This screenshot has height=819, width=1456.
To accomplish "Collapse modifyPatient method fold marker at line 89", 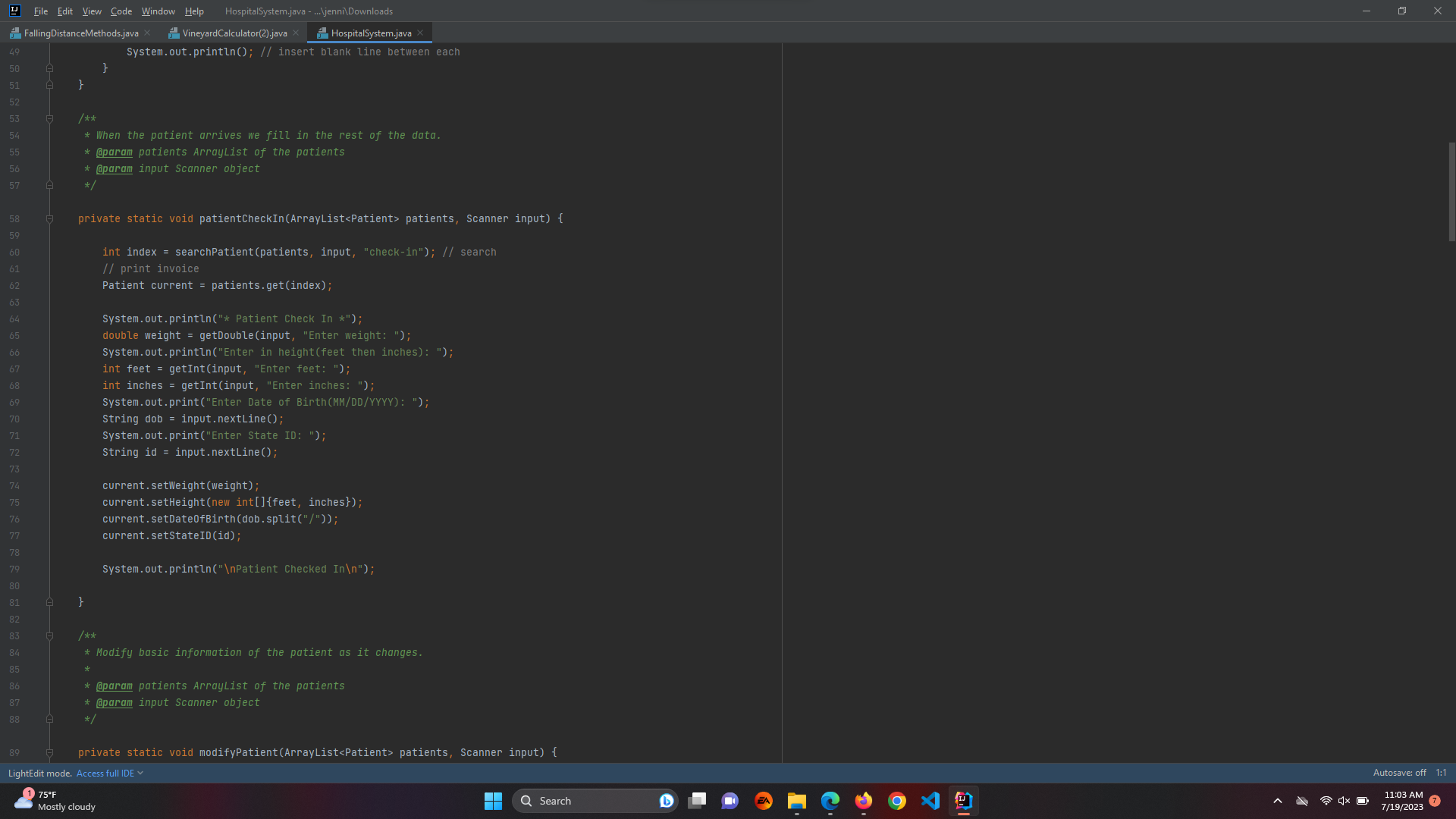I will pos(49,753).
